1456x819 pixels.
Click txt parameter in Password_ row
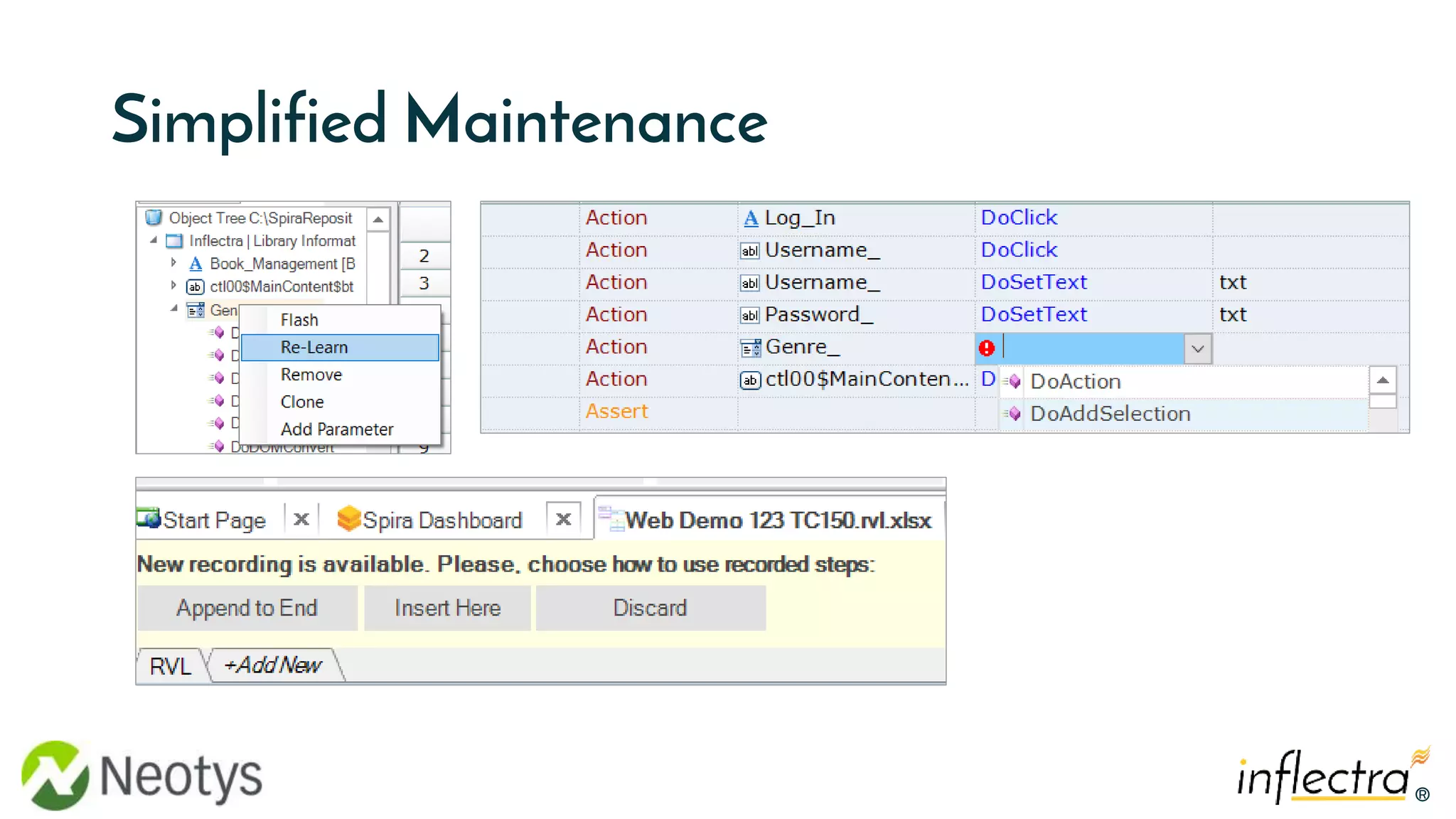click(1233, 315)
